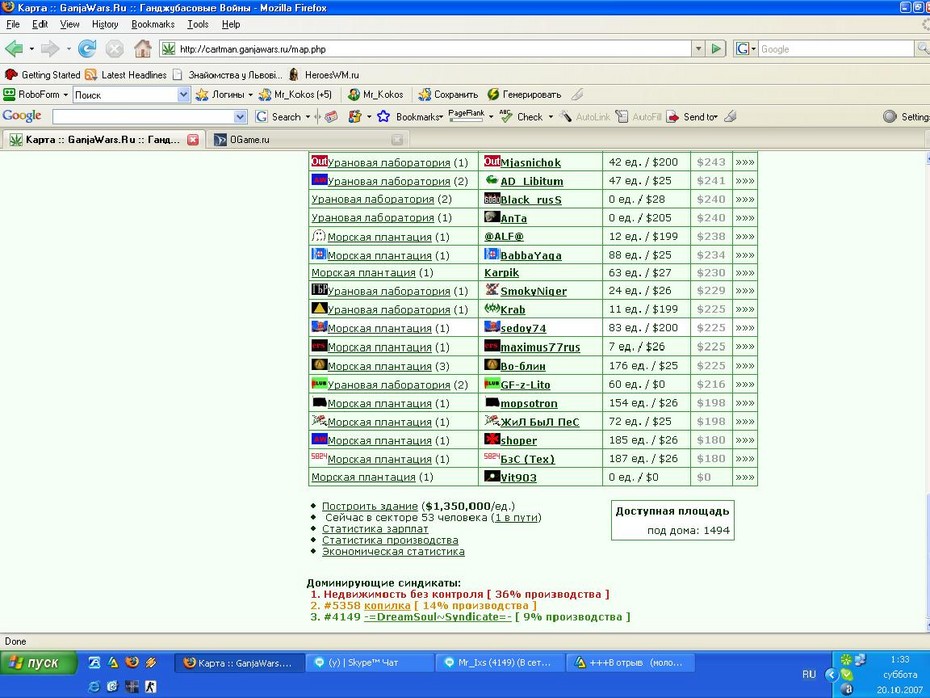The image size is (930, 698).
Task: Click the RU language indicator in tray
Action: coord(809,674)
